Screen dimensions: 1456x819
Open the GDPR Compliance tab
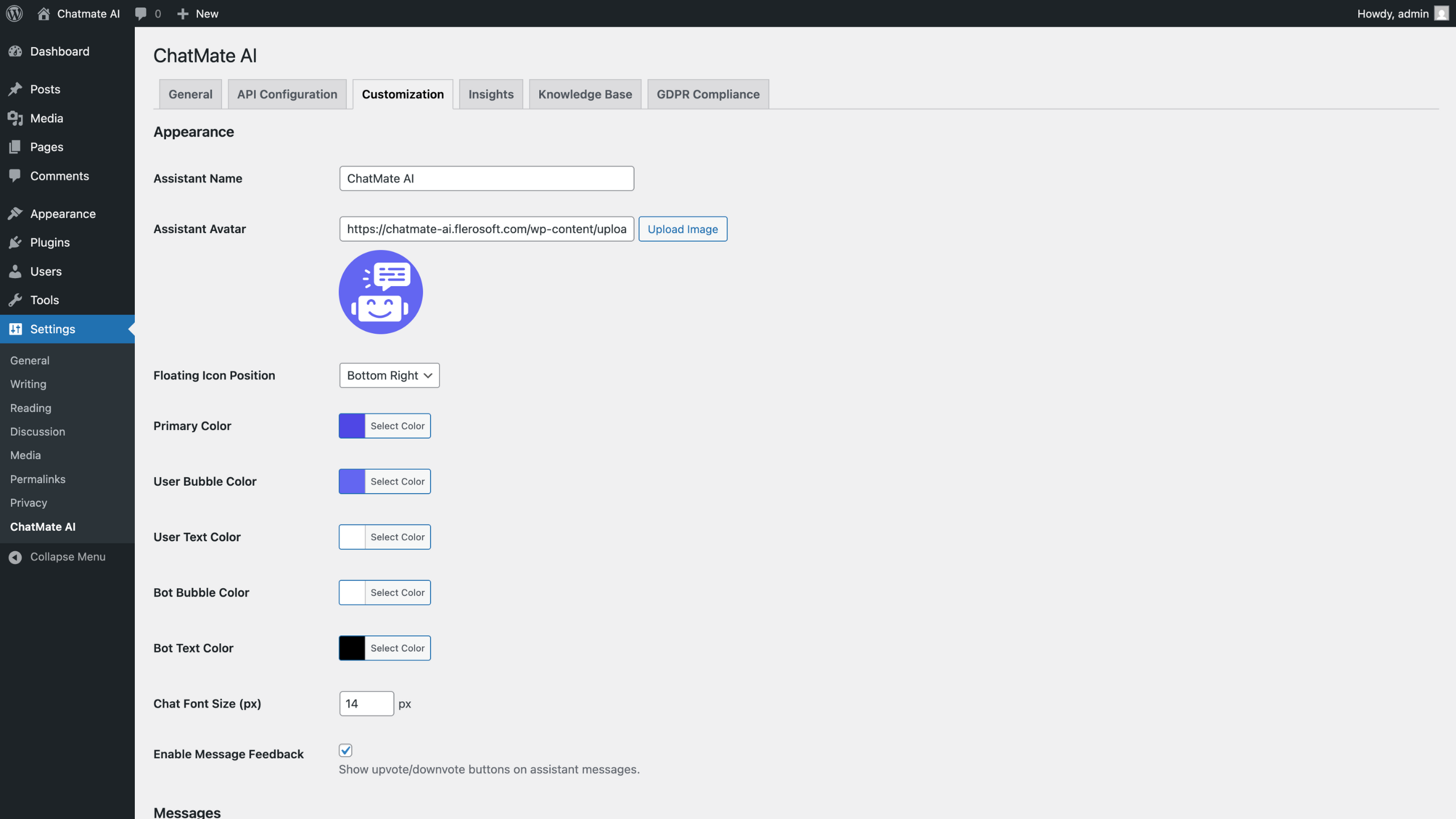pyautogui.click(x=708, y=94)
